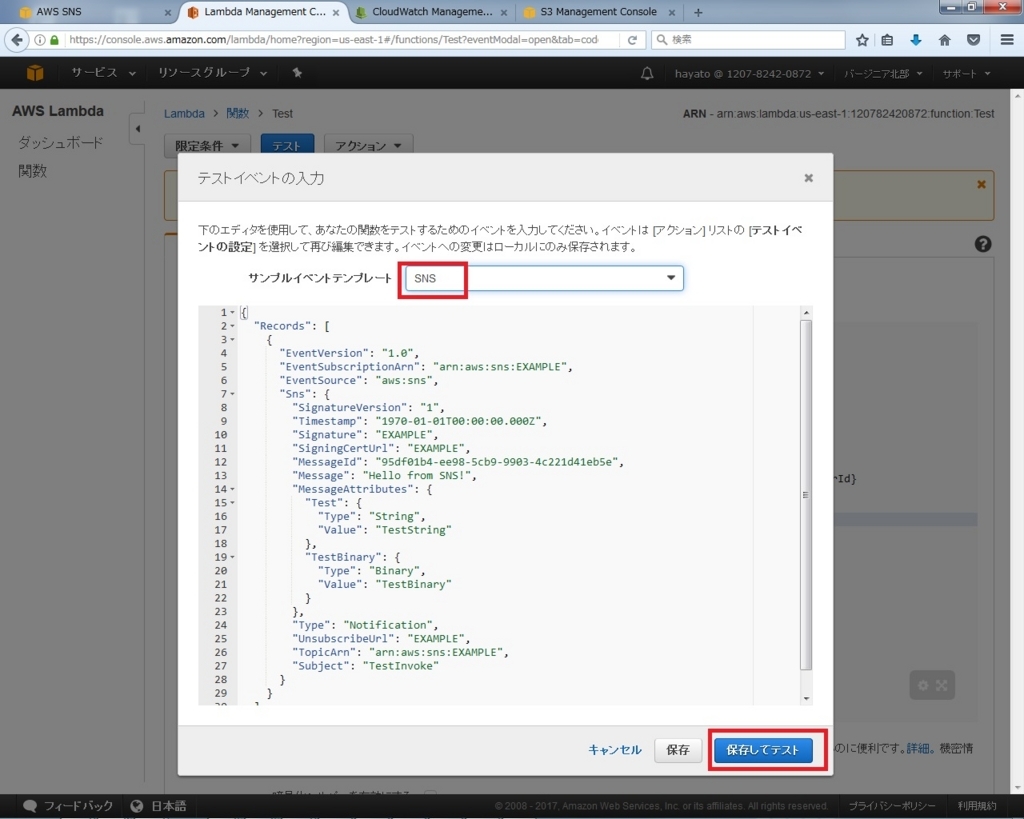The height and width of the screenshot is (819, 1024).
Task: Open the bookmarks list icon
Action: tap(887, 40)
